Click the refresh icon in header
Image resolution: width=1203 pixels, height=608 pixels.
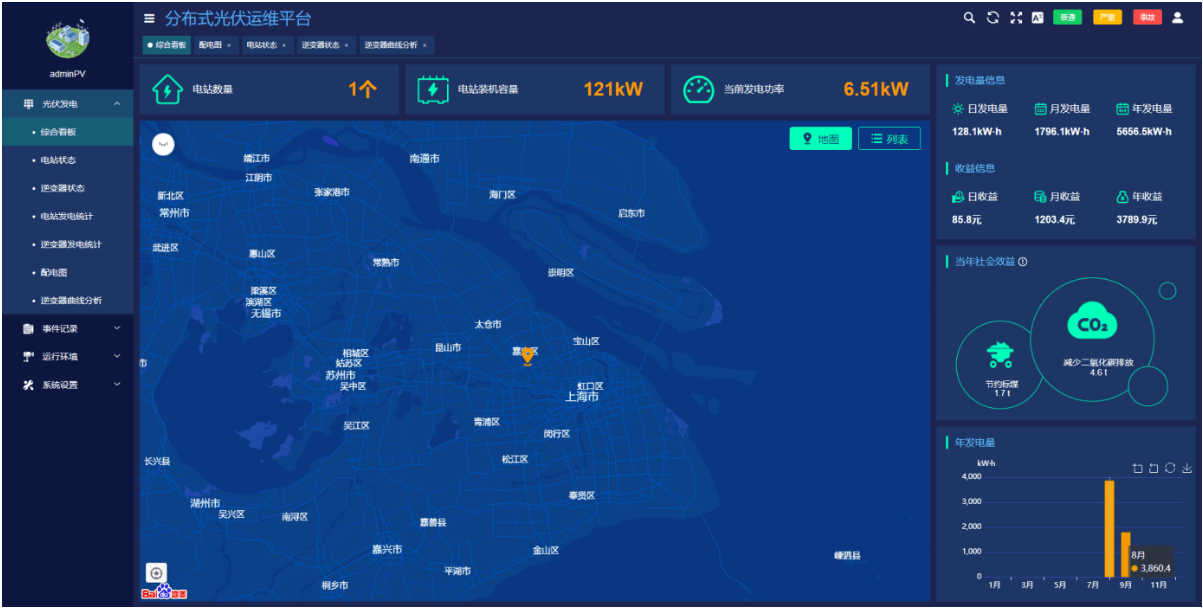[x=992, y=17]
